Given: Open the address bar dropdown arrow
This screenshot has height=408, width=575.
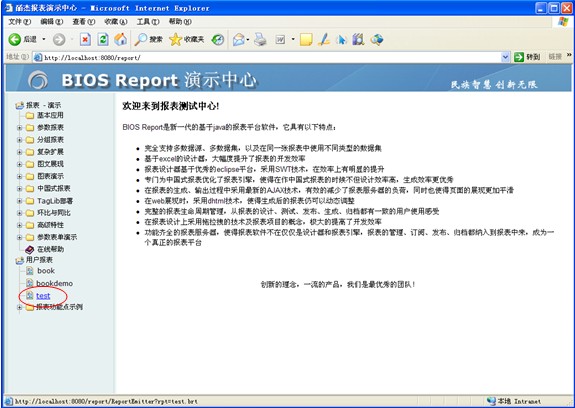Looking at the screenshot, I should 505,57.
